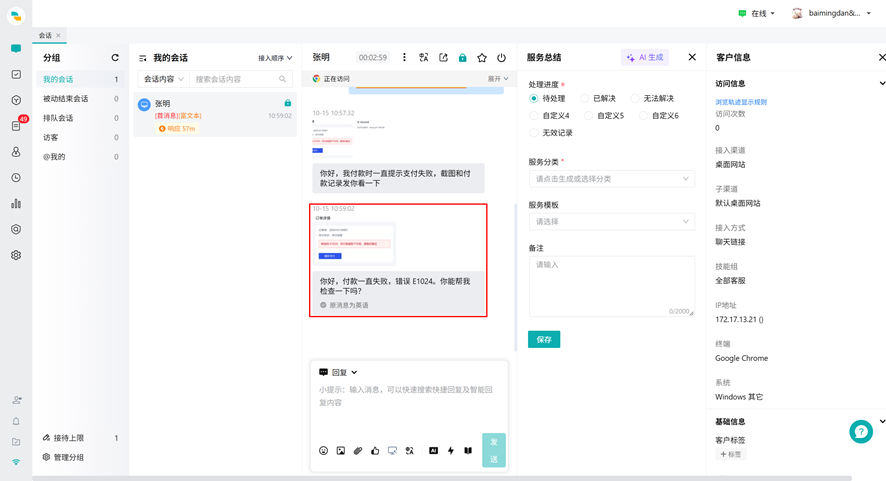886x481 pixels.
Task: Click the screen share monitor icon
Action: [x=392, y=450]
